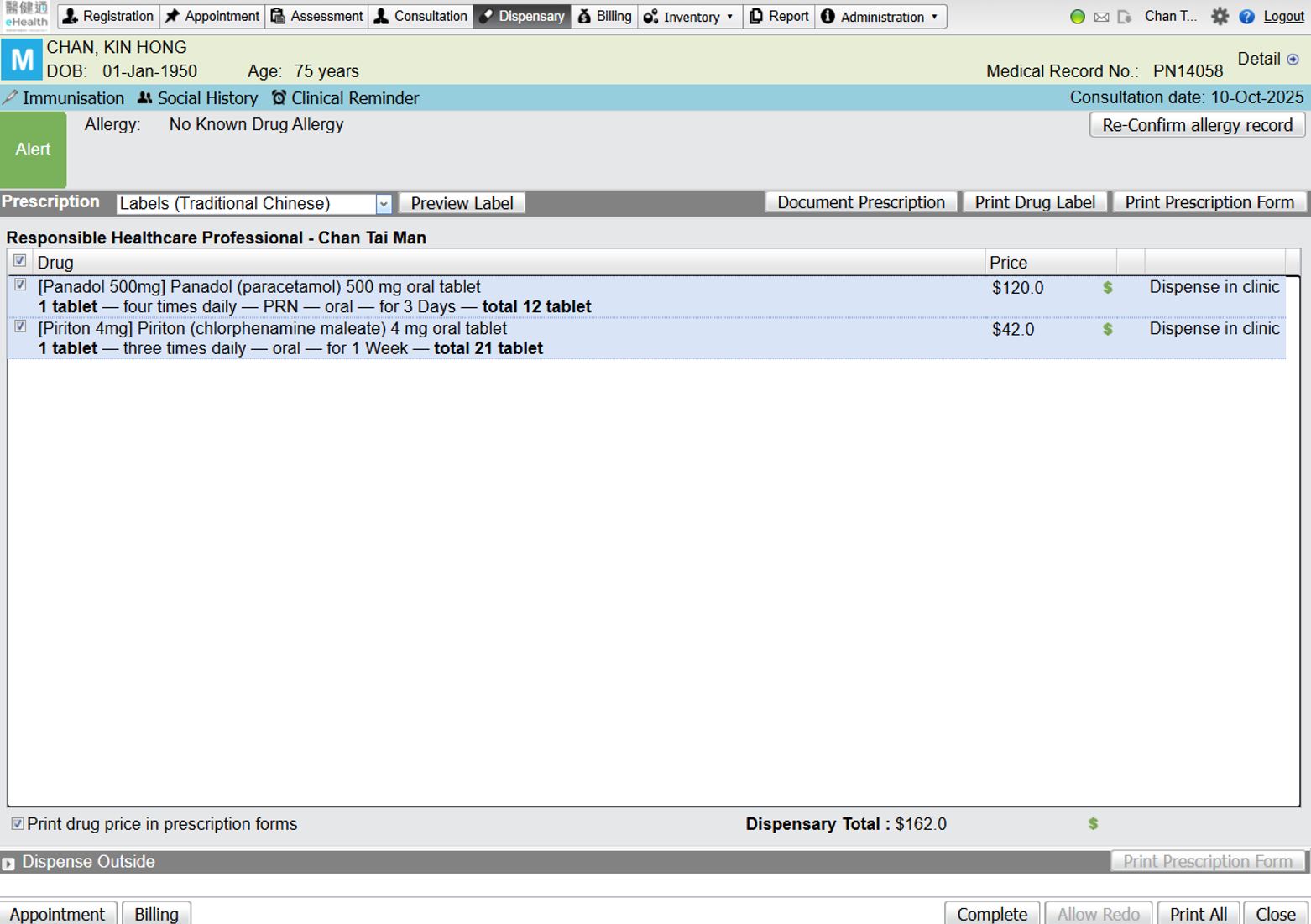The width and height of the screenshot is (1311, 924).
Task: Expand the Dispense Outside section
Action: click(8, 863)
